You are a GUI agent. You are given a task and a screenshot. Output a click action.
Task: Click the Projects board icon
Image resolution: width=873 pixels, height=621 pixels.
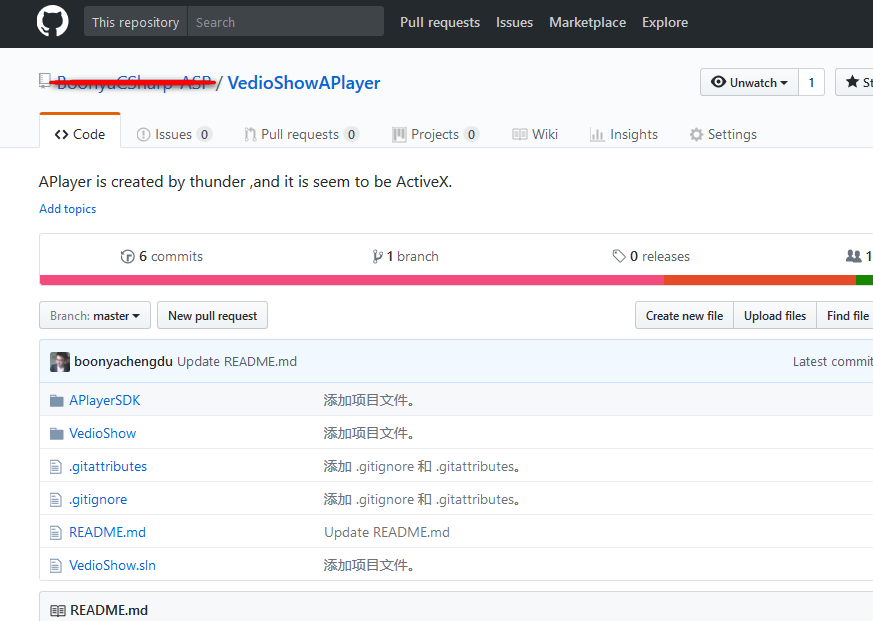click(x=399, y=134)
